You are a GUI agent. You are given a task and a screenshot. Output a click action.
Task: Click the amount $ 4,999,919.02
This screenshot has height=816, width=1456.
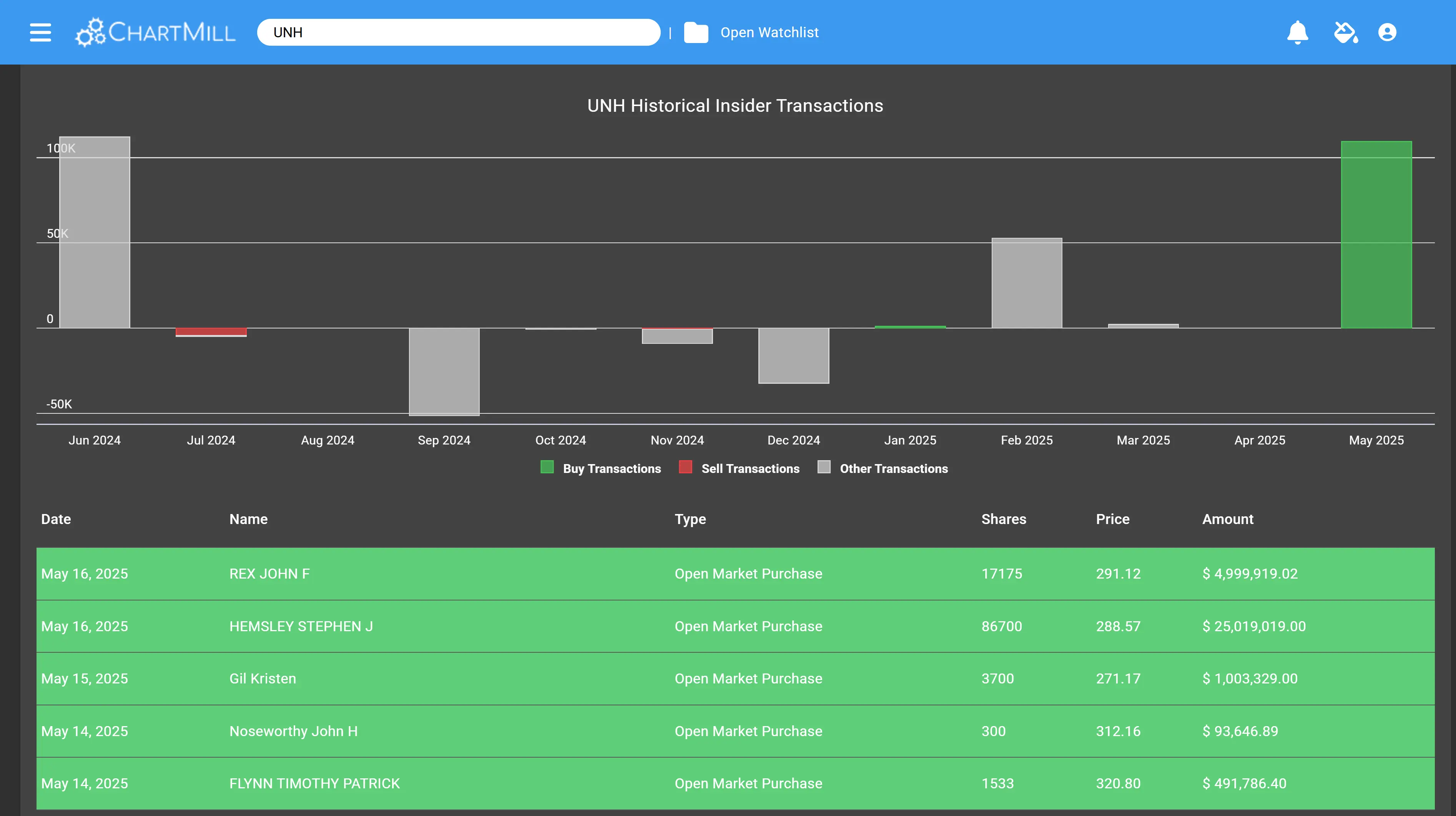(x=1250, y=574)
